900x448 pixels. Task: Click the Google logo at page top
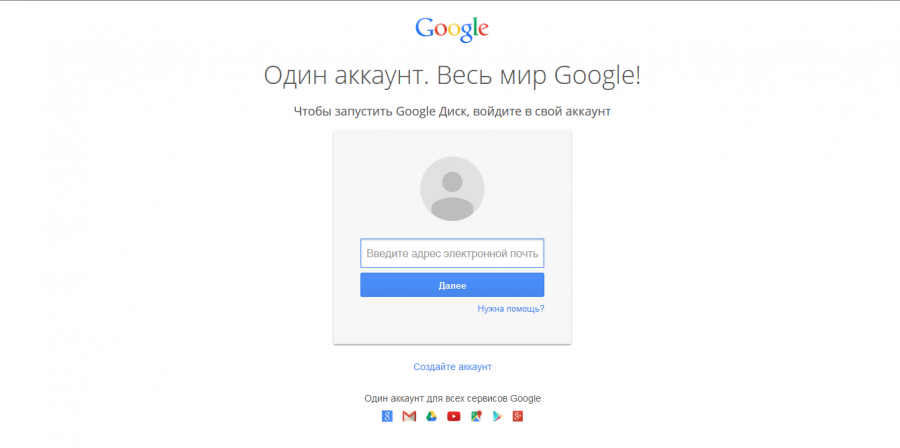pyautogui.click(x=452, y=29)
